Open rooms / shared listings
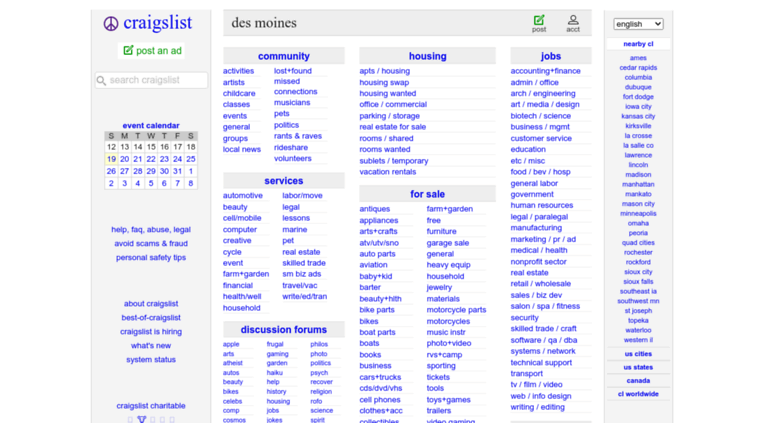 386,138
